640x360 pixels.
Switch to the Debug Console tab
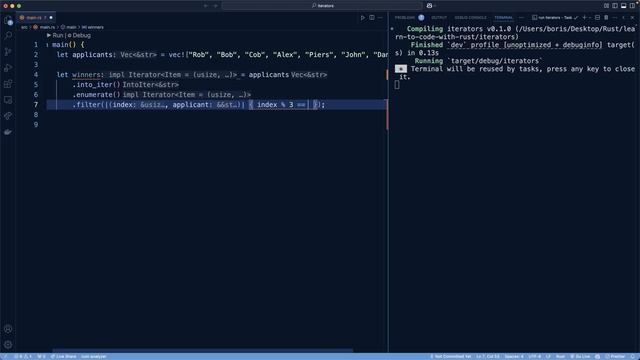coord(470,18)
